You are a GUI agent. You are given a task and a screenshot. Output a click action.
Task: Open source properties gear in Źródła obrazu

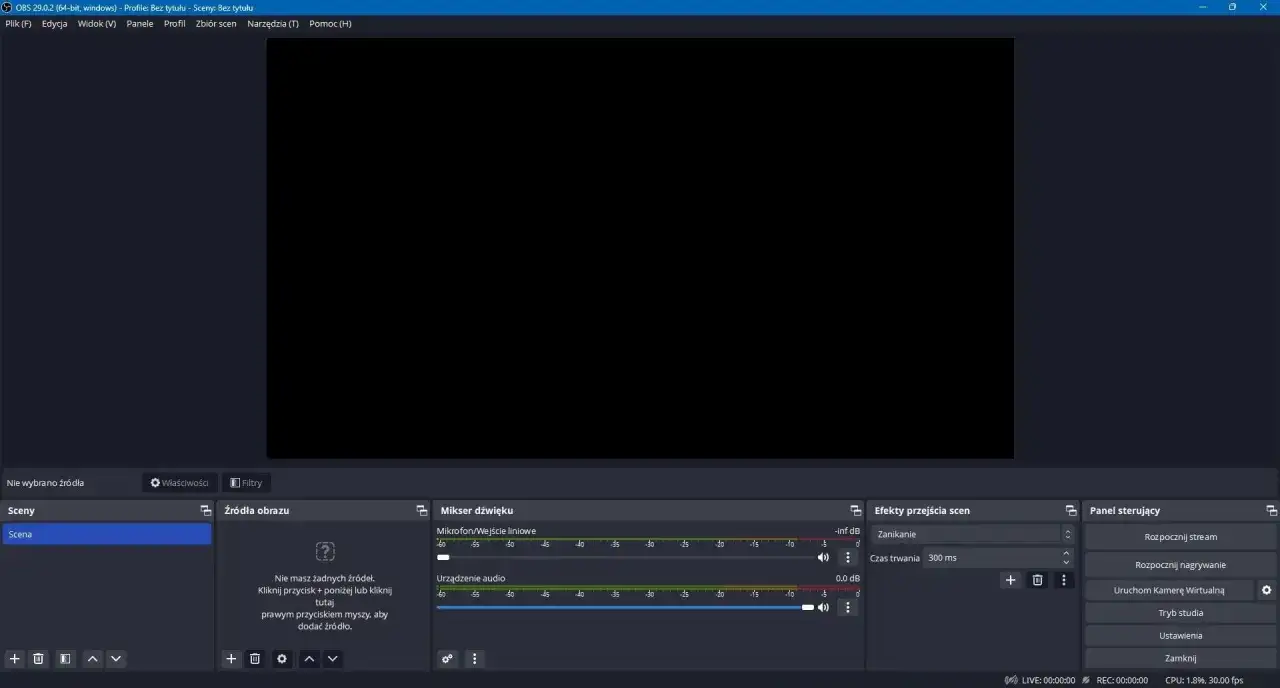coord(282,659)
